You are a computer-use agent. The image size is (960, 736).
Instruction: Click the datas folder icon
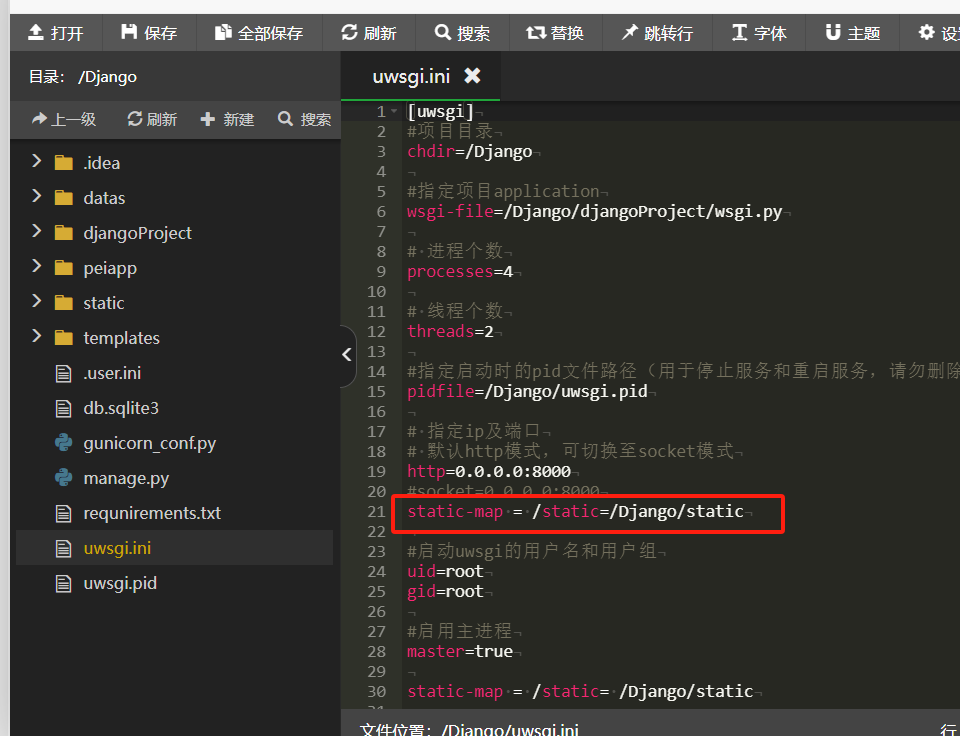click(x=64, y=198)
